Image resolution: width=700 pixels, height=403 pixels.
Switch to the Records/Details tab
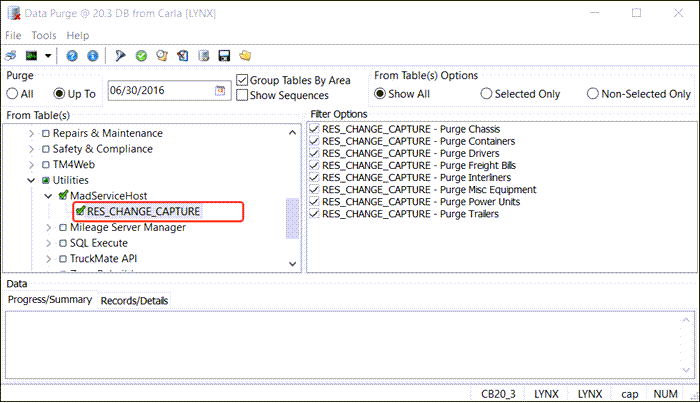(x=134, y=300)
